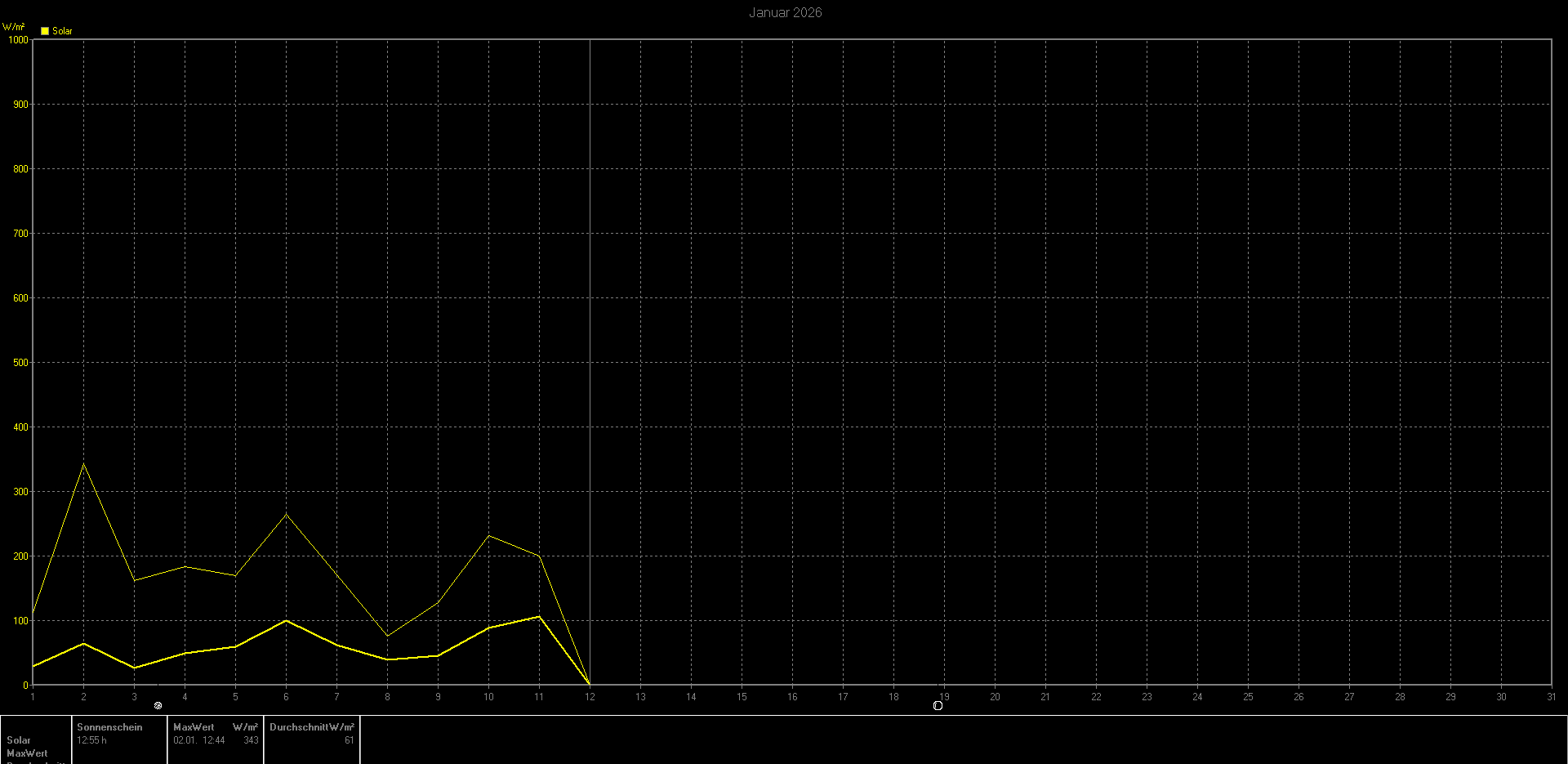Click the 1000 label on the y-axis
1568x764 pixels.
coord(18,39)
